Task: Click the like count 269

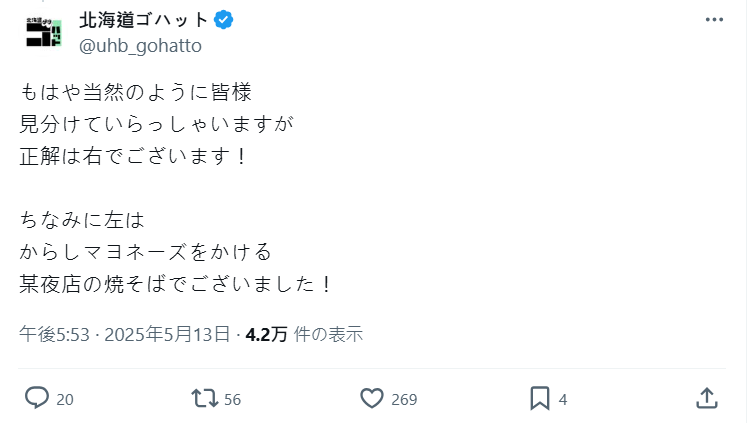Action: 404,399
